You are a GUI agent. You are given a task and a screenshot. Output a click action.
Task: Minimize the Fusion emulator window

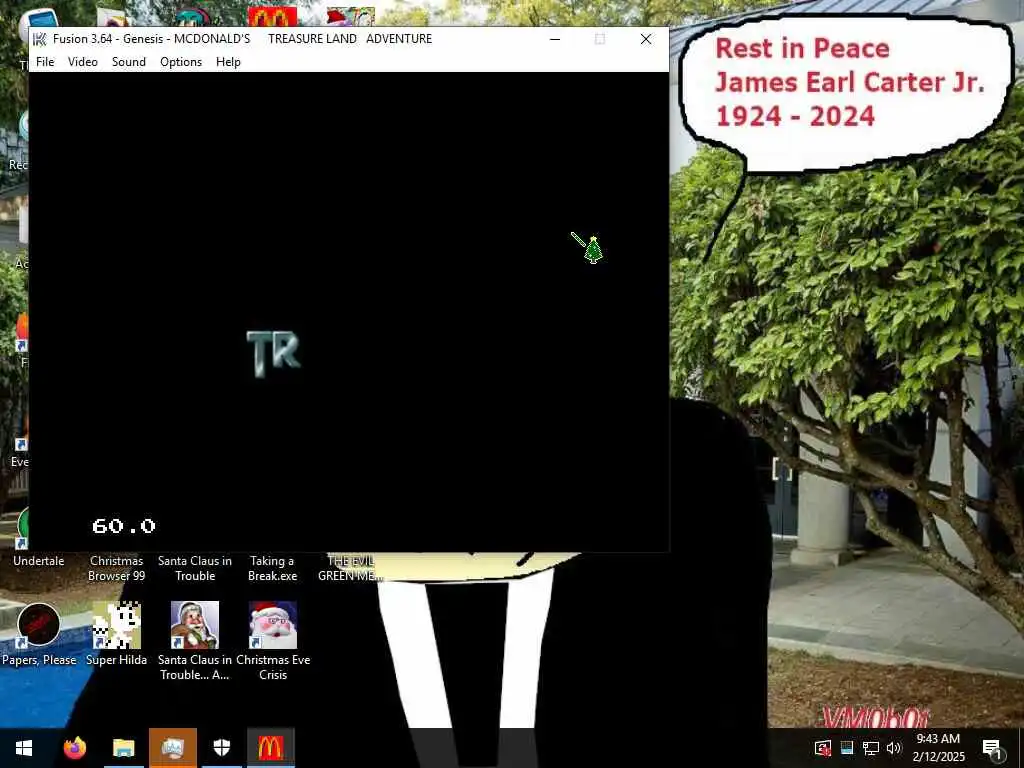point(555,39)
